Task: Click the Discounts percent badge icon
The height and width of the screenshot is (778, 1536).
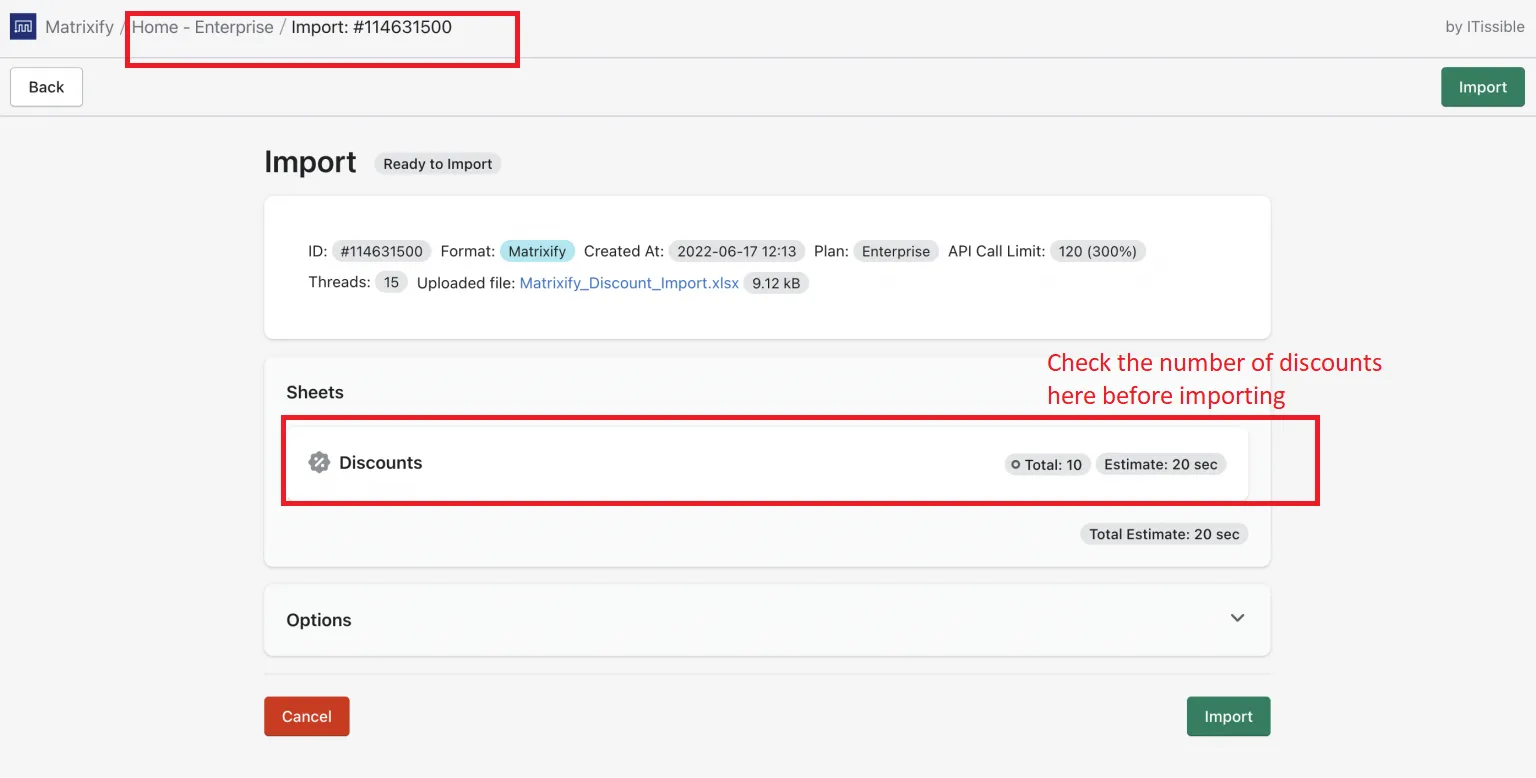Action: click(x=319, y=462)
